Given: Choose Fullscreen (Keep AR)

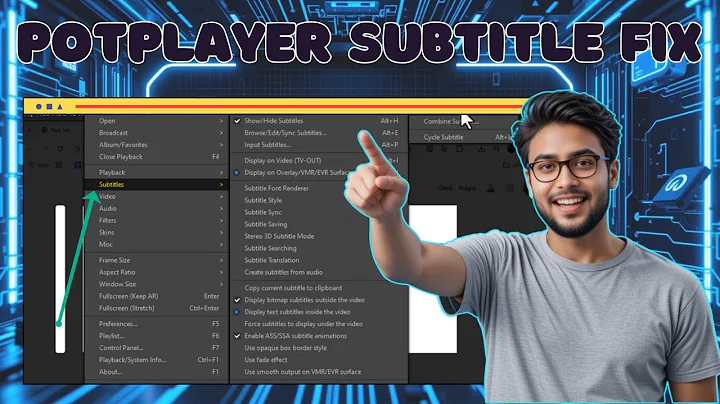Looking at the screenshot, I should pyautogui.click(x=157, y=296).
